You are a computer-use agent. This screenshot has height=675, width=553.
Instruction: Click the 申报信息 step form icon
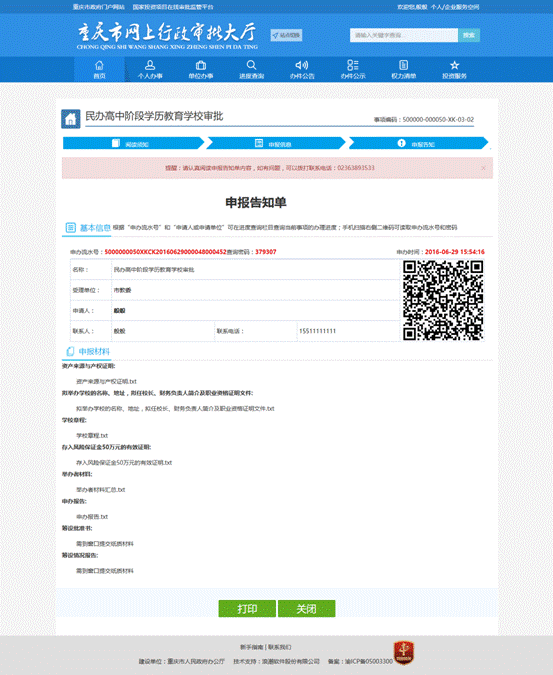click(x=259, y=143)
